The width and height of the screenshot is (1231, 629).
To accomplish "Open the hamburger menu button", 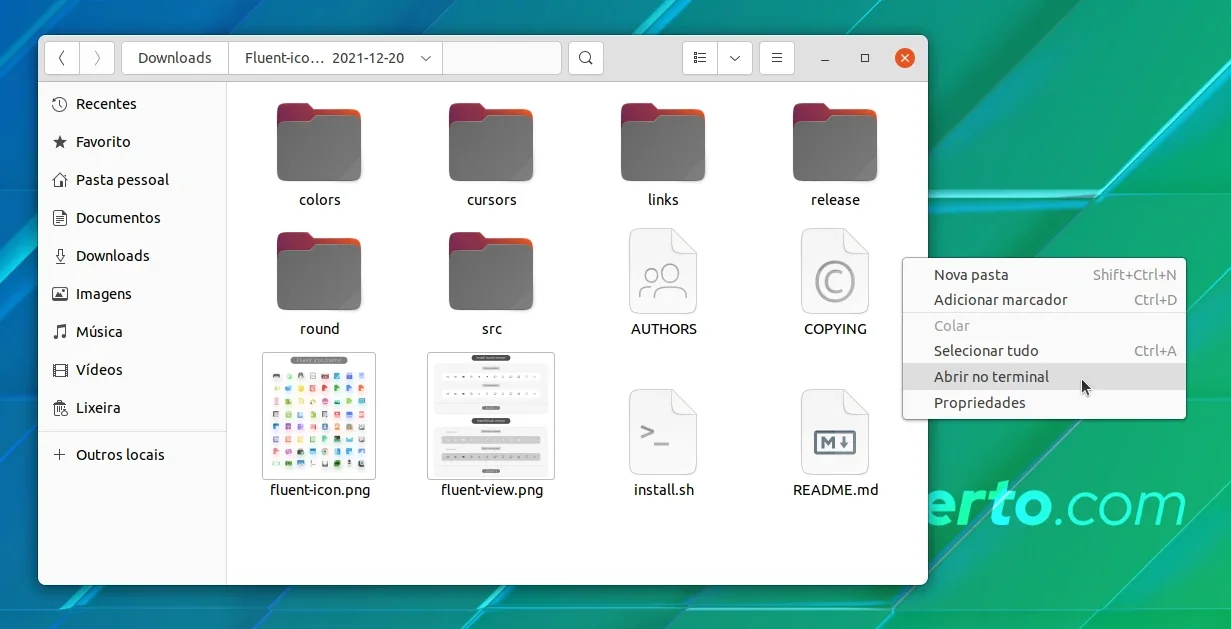I will pos(777,58).
